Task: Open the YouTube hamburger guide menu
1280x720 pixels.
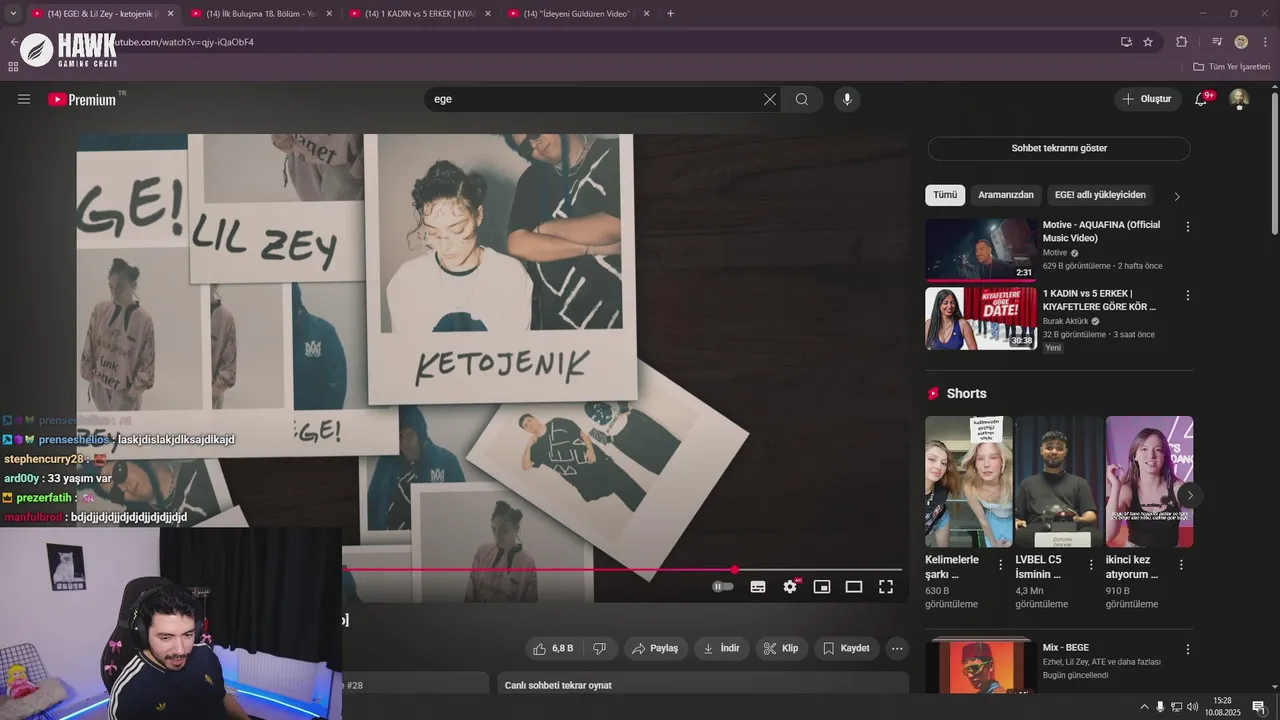Action: click(24, 99)
